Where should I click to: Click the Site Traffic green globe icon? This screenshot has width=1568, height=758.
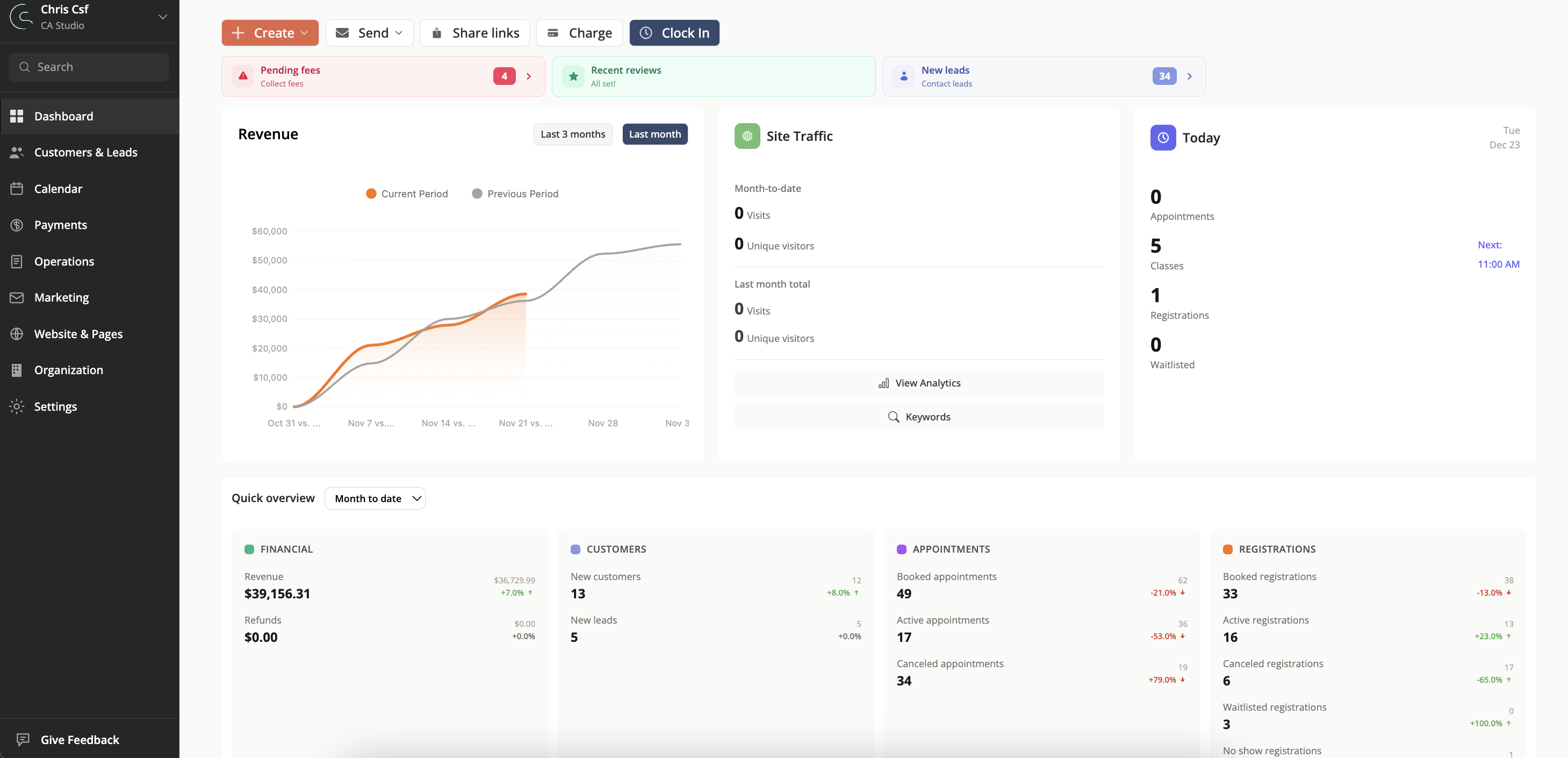pos(747,137)
